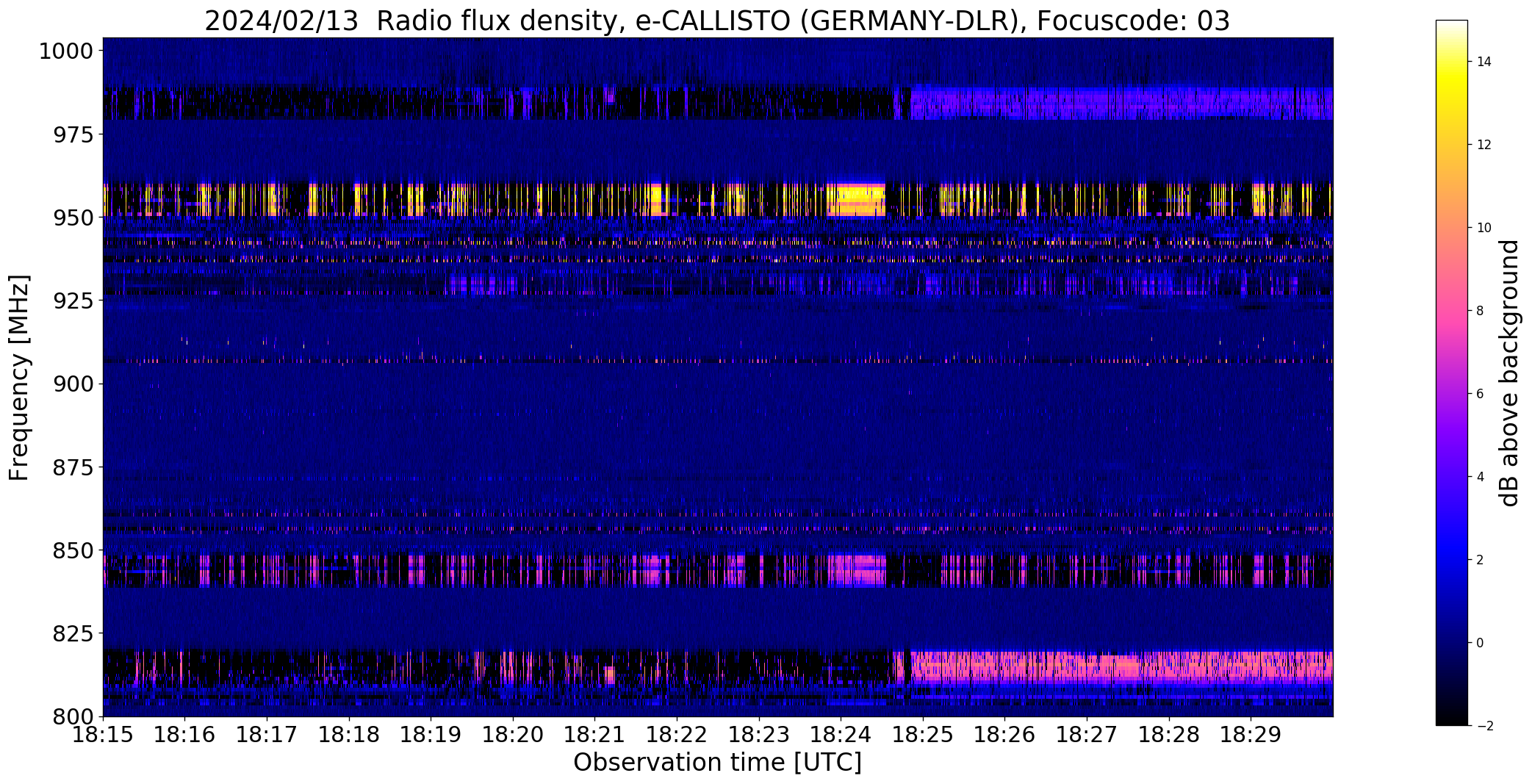This screenshot has width=1532, height=784.
Task: Click the 18:16 time tick label
Action: (184, 735)
